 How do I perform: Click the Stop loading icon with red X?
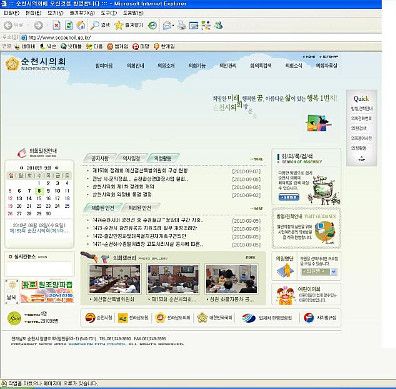point(57,25)
